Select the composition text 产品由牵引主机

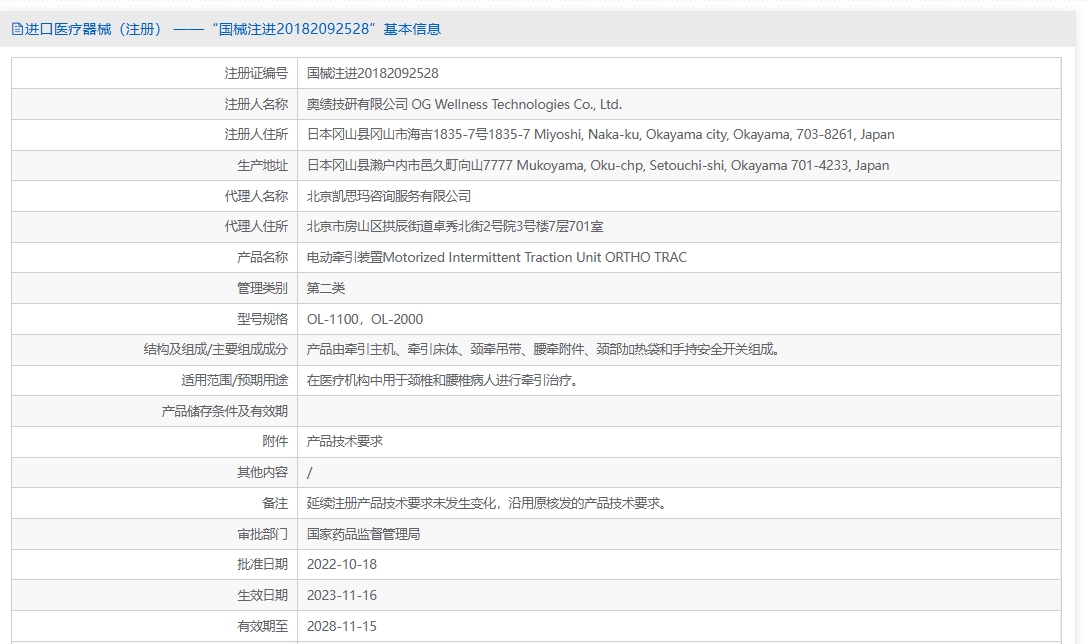[x=543, y=349]
